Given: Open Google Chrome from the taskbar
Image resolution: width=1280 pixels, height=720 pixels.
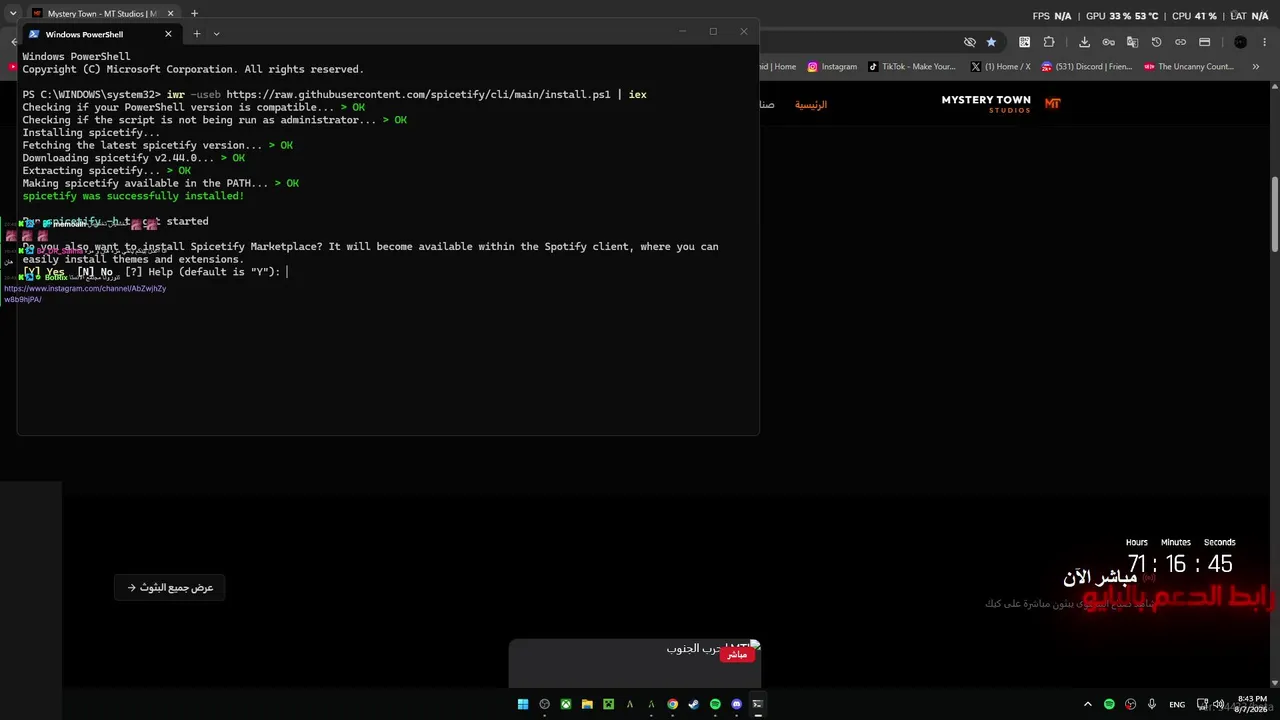Looking at the screenshot, I should coord(672,704).
